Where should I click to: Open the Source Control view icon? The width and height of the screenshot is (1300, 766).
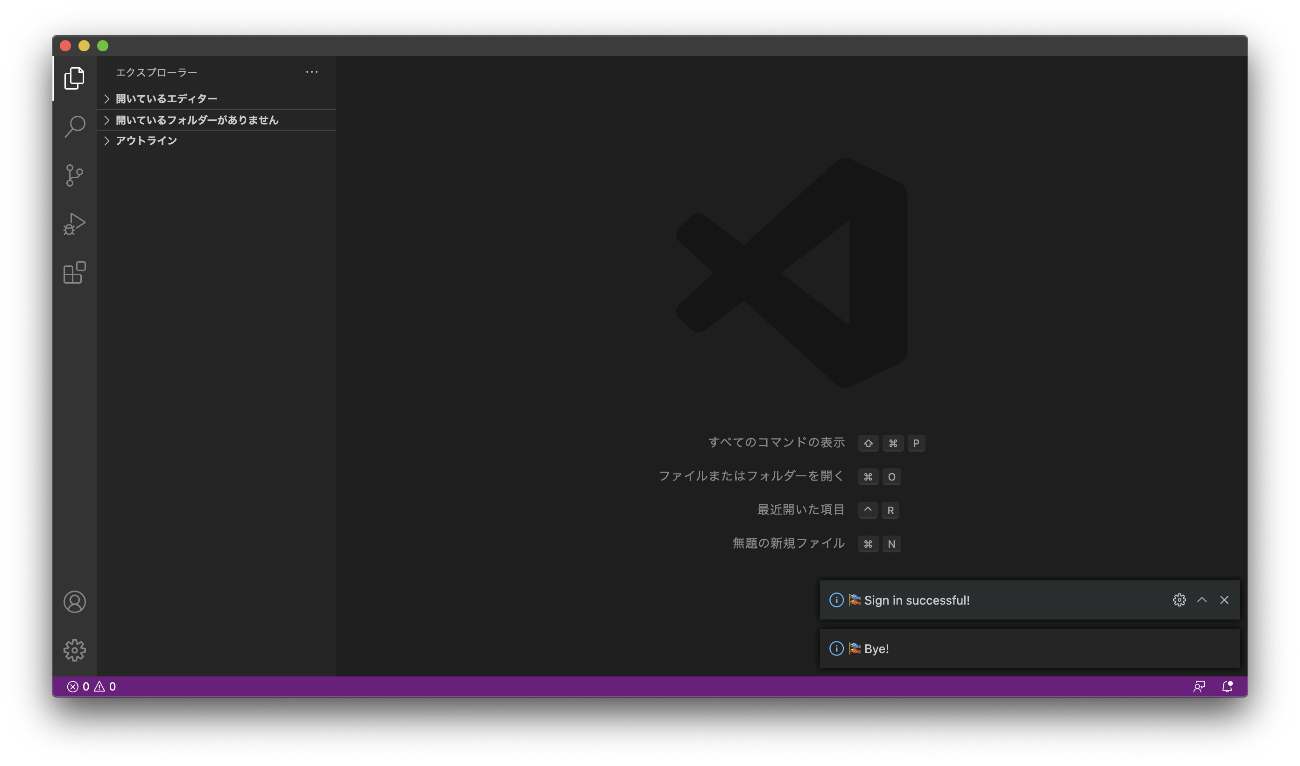74,176
